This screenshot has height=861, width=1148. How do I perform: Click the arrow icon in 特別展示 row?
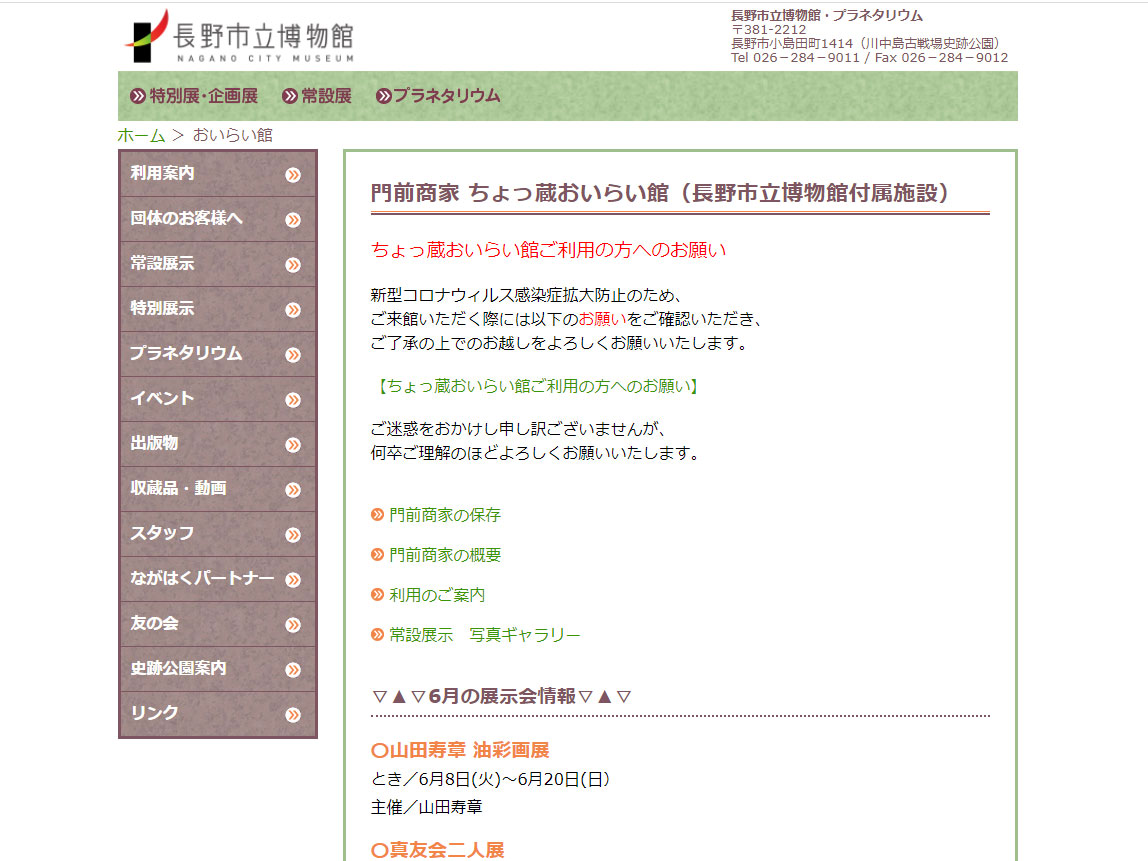pos(293,310)
